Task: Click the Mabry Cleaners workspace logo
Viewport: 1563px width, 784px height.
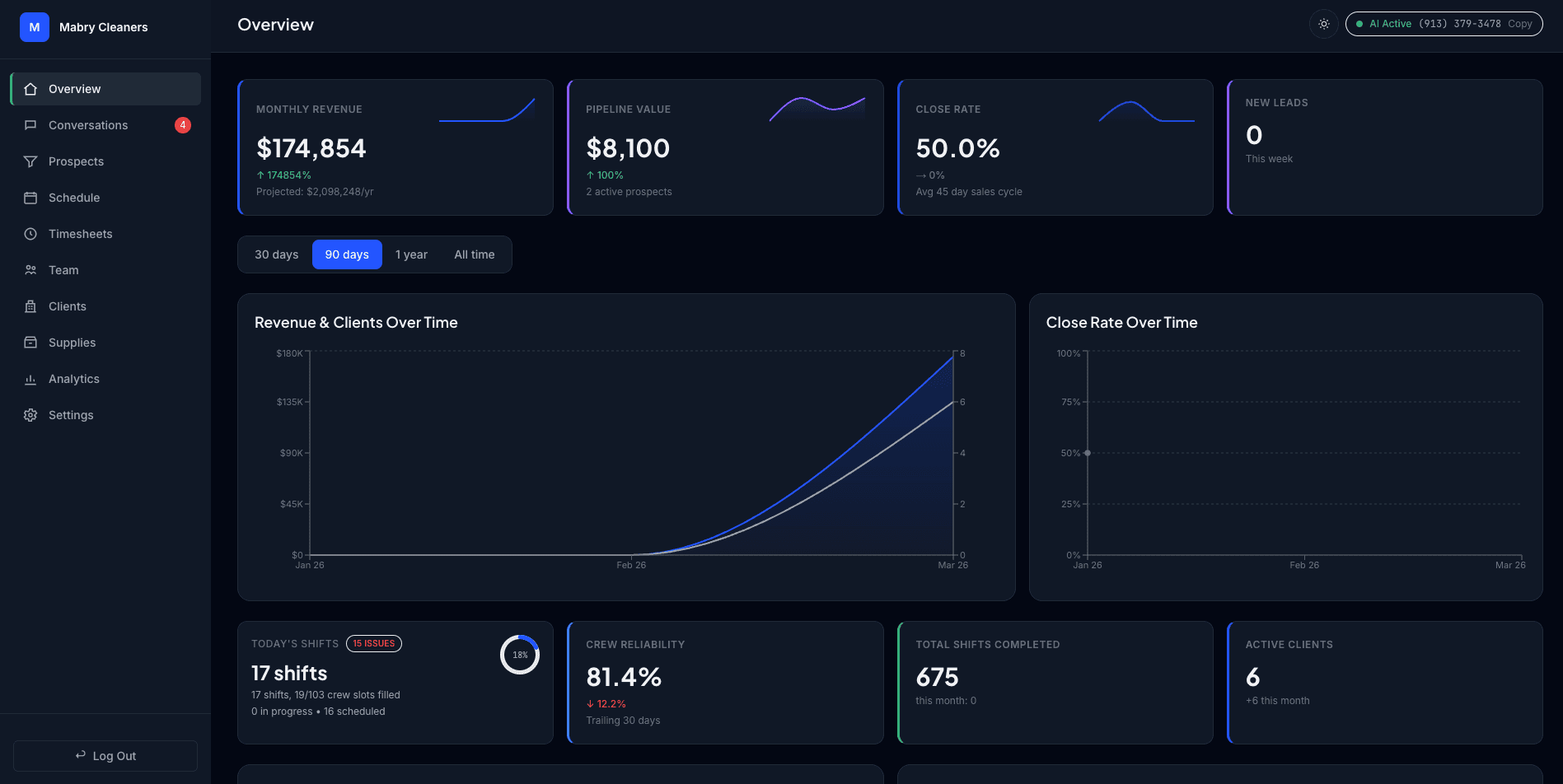Action: pos(35,26)
